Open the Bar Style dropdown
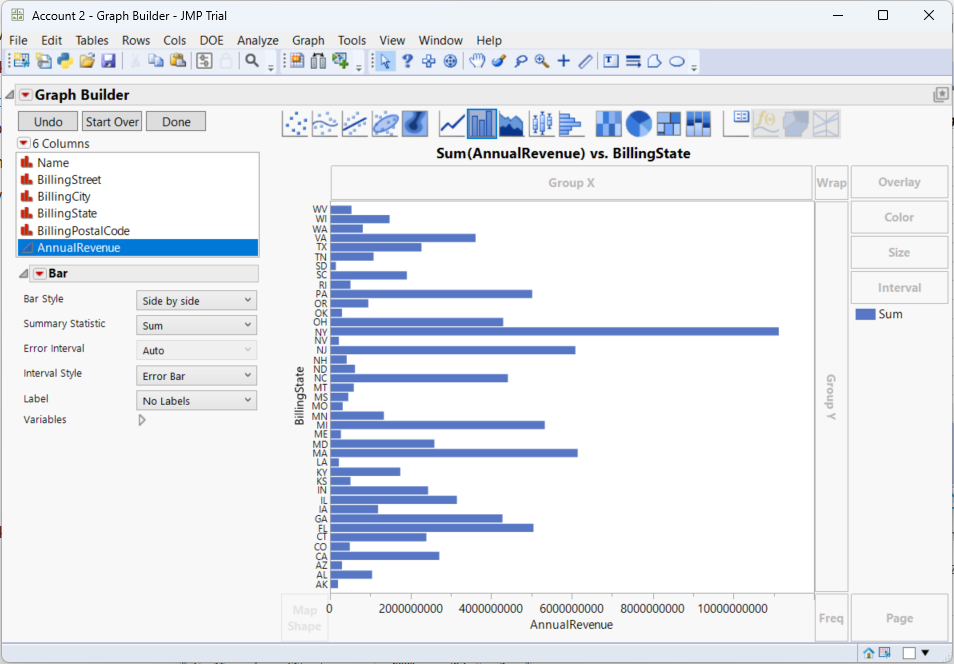This screenshot has width=954, height=664. pyautogui.click(x=196, y=300)
